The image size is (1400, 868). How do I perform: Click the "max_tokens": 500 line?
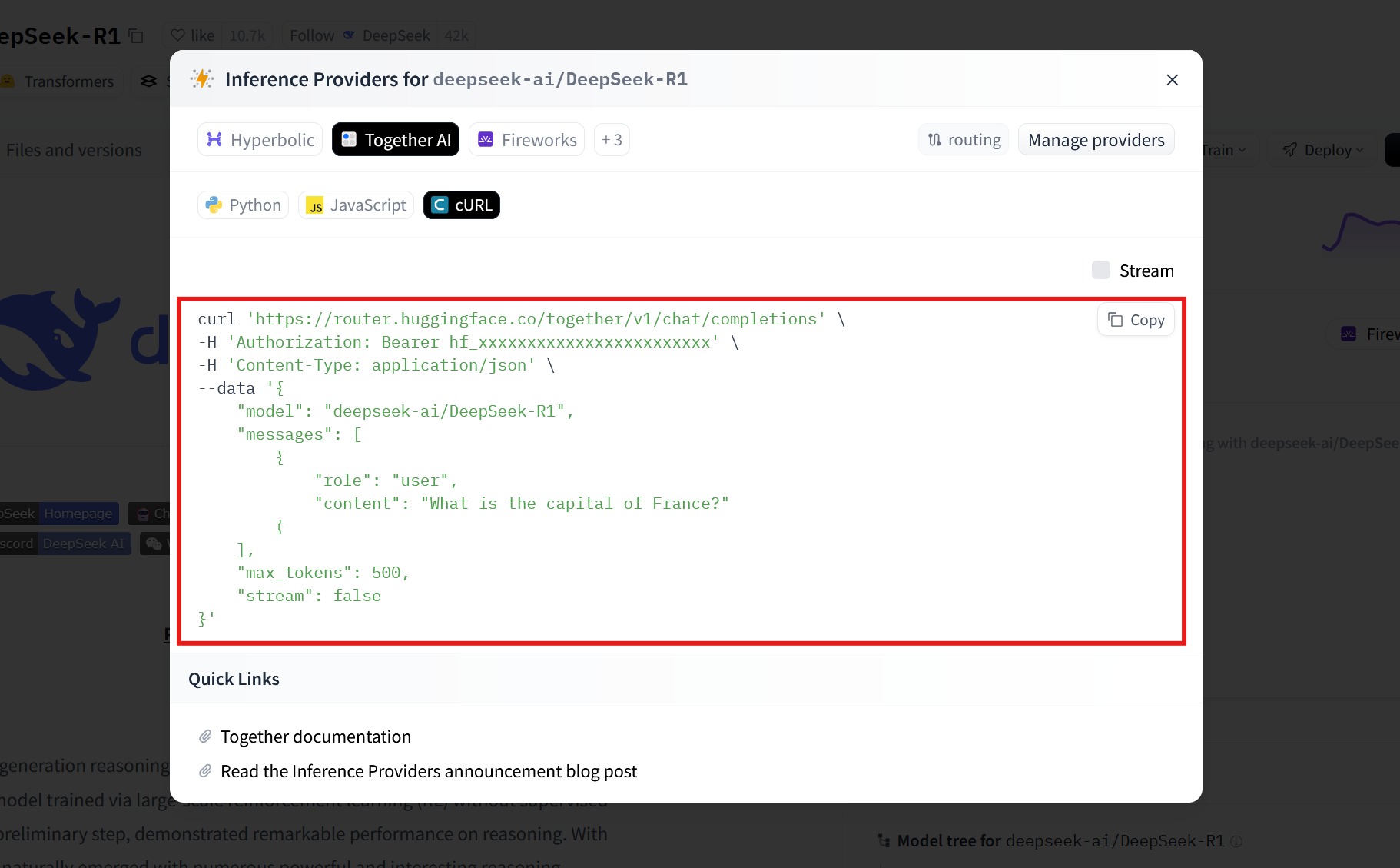(x=323, y=573)
